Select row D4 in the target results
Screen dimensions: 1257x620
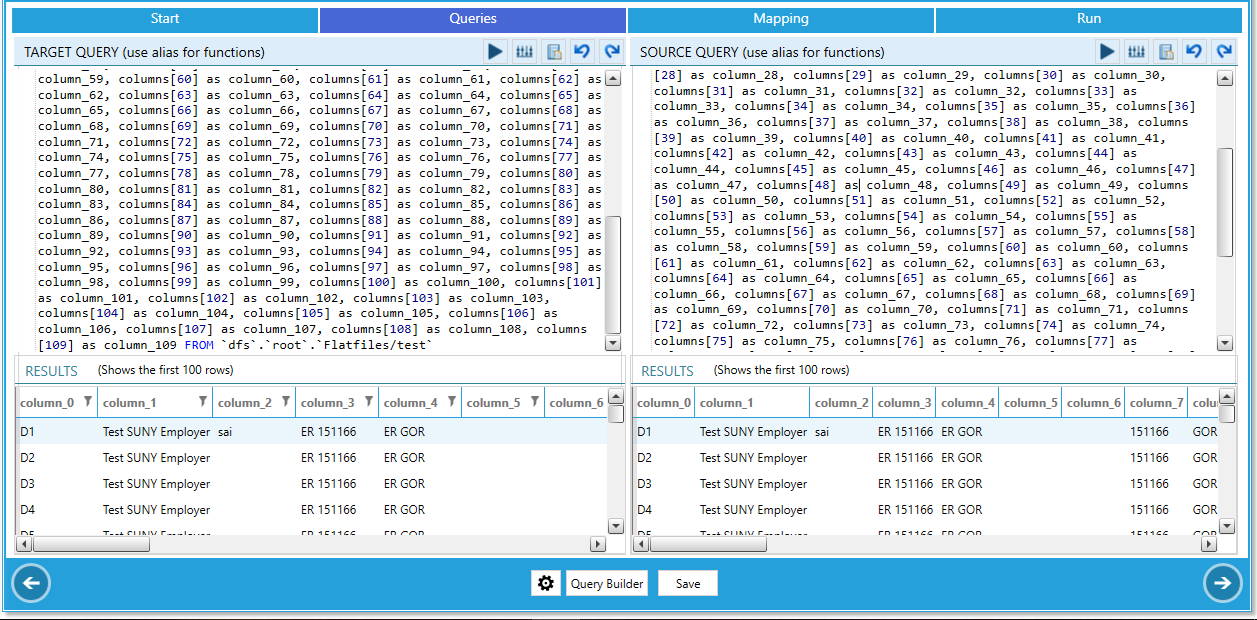pyautogui.click(x=311, y=510)
